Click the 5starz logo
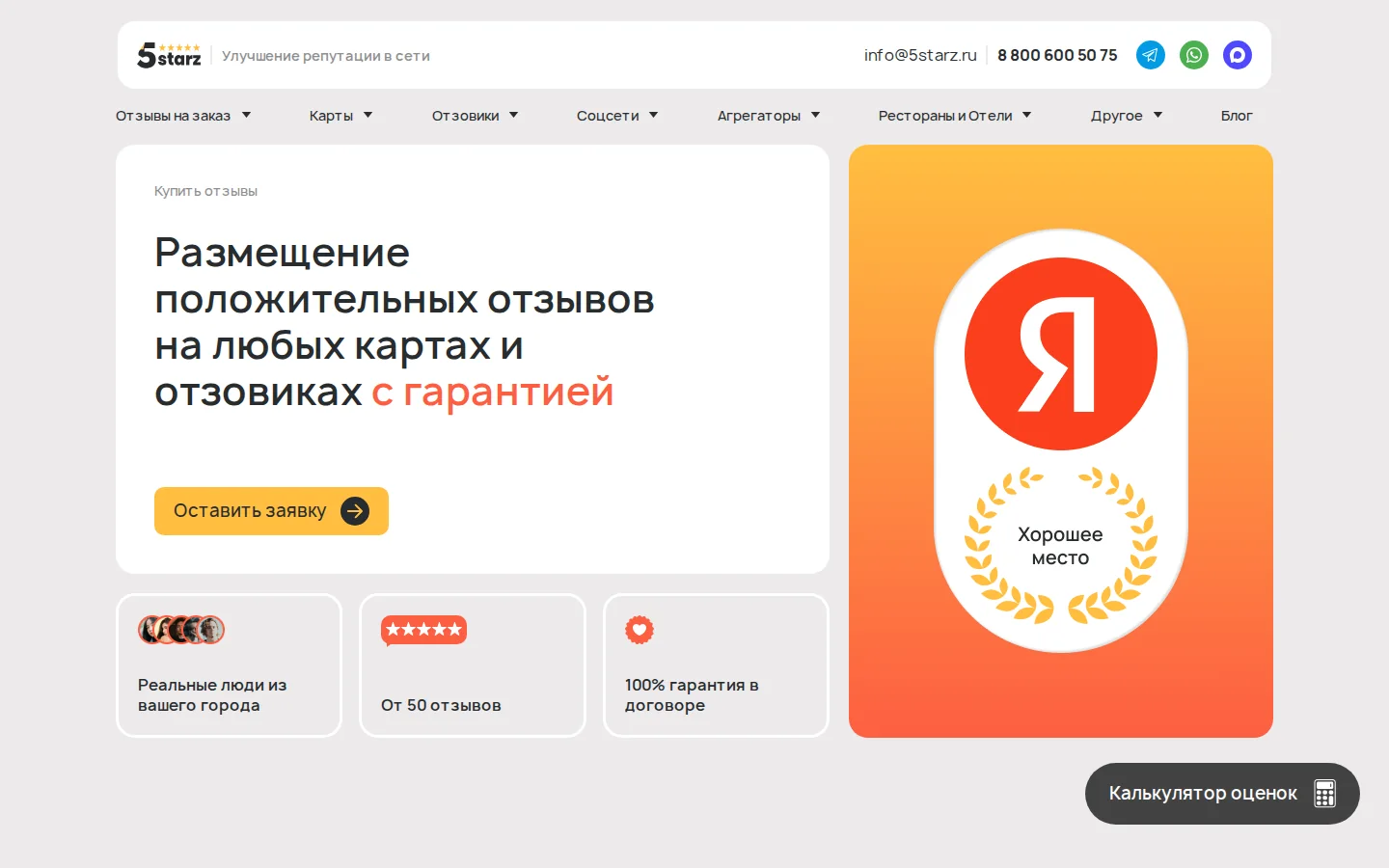Screen dimensions: 1389x868 (x=169, y=55)
